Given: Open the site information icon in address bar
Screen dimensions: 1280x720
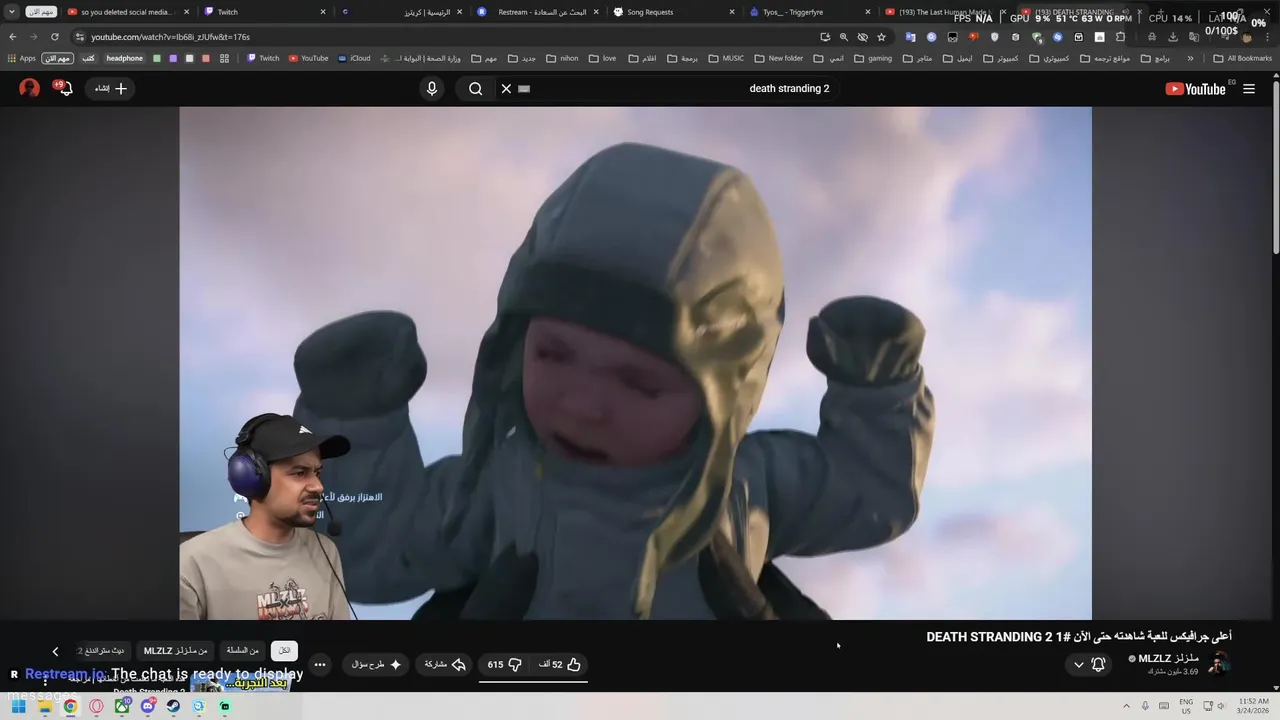Looking at the screenshot, I should point(79,37).
